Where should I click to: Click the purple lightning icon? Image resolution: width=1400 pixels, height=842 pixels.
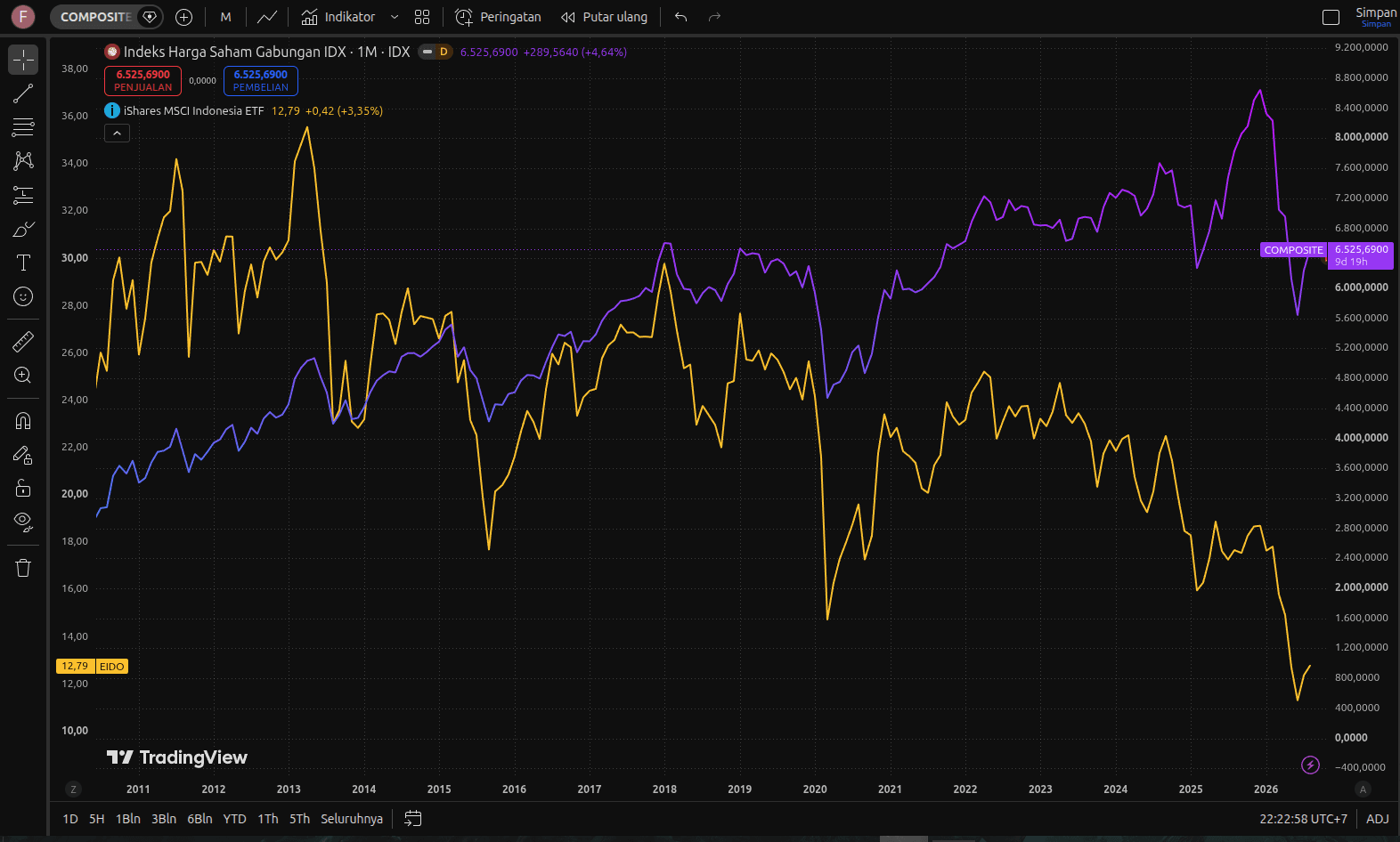1310,765
